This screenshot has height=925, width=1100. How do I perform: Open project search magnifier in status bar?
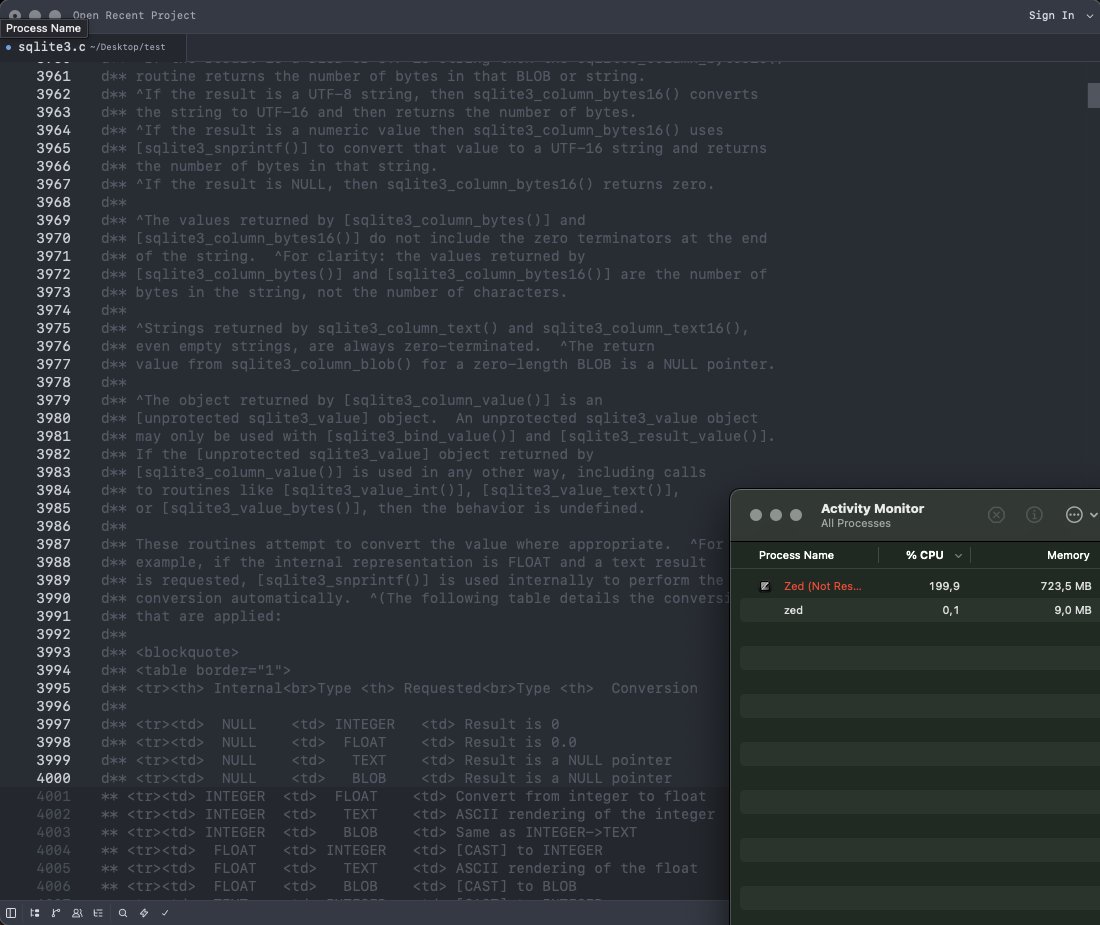coord(123,912)
